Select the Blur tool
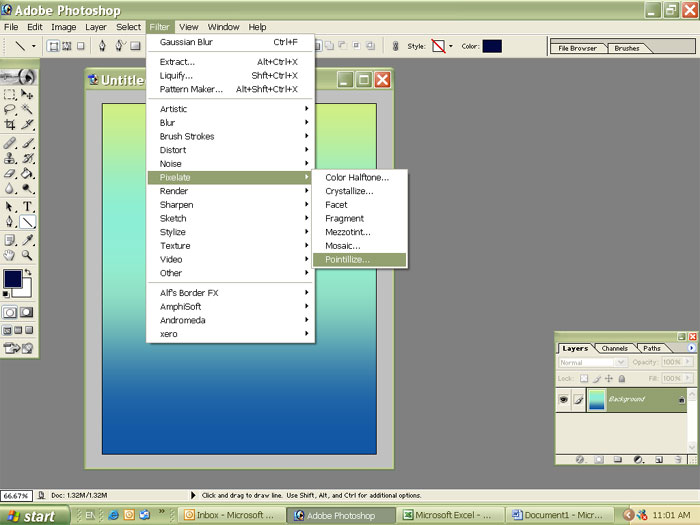Screen dimensions: 700x525 pyautogui.click(x=9, y=188)
